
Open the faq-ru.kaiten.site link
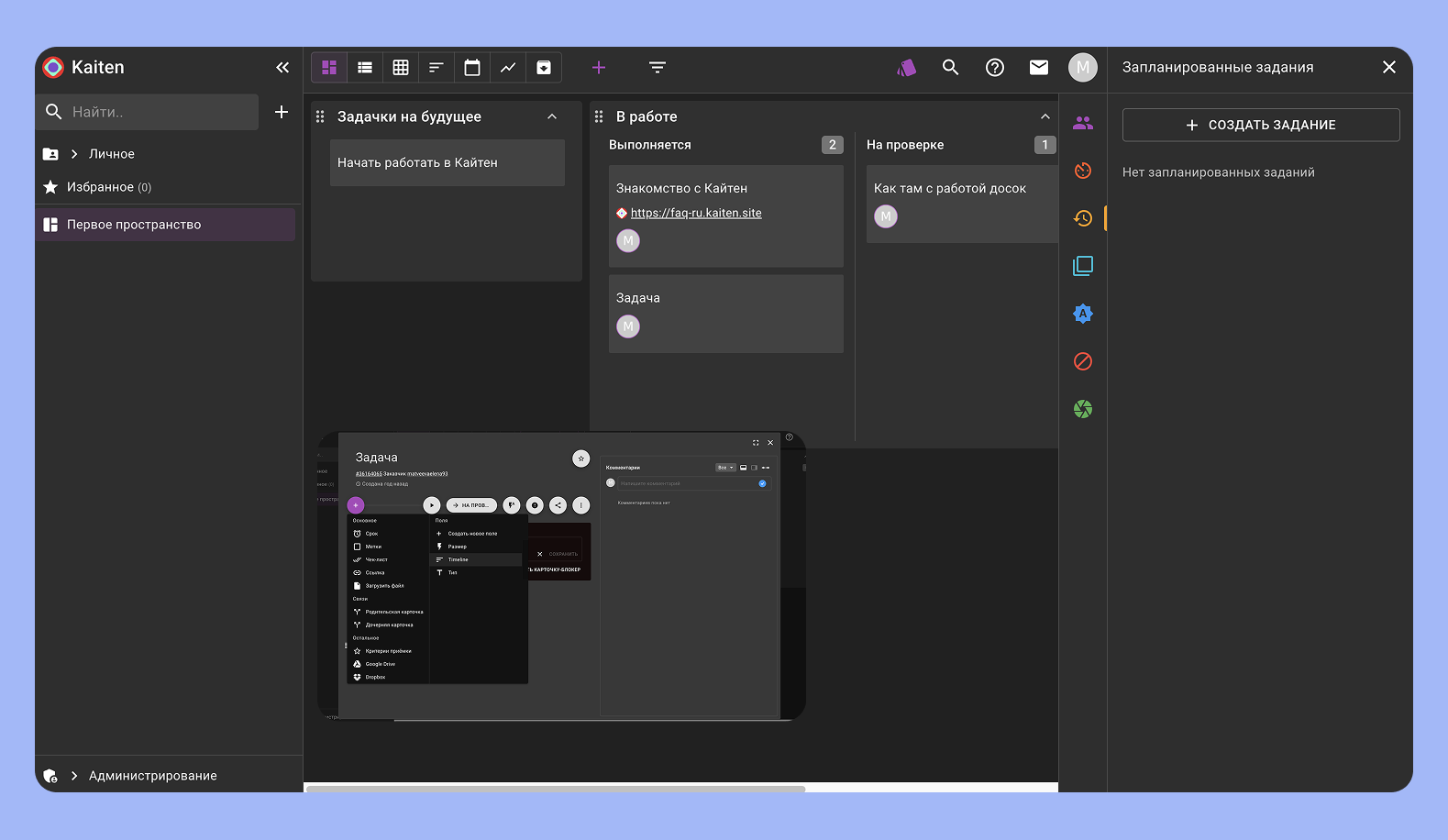click(x=695, y=213)
